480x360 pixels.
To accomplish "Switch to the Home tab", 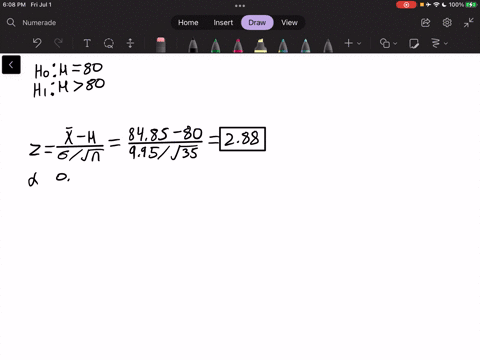I will coord(188,23).
